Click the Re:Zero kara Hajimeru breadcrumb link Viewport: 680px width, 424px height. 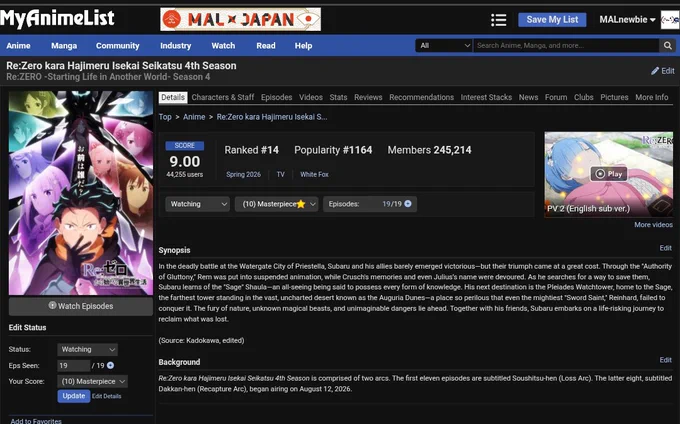(x=271, y=117)
